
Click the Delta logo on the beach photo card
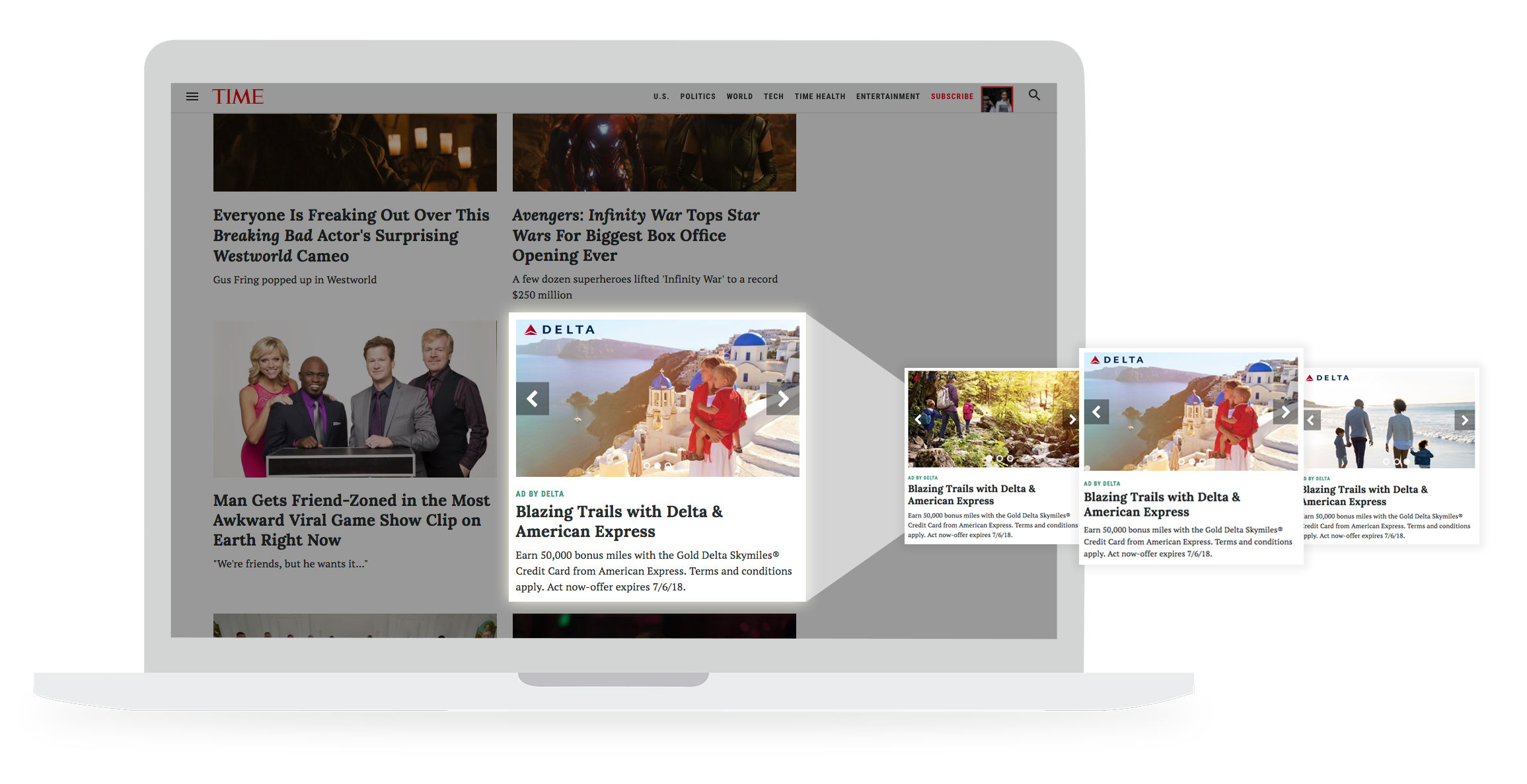tap(1327, 378)
